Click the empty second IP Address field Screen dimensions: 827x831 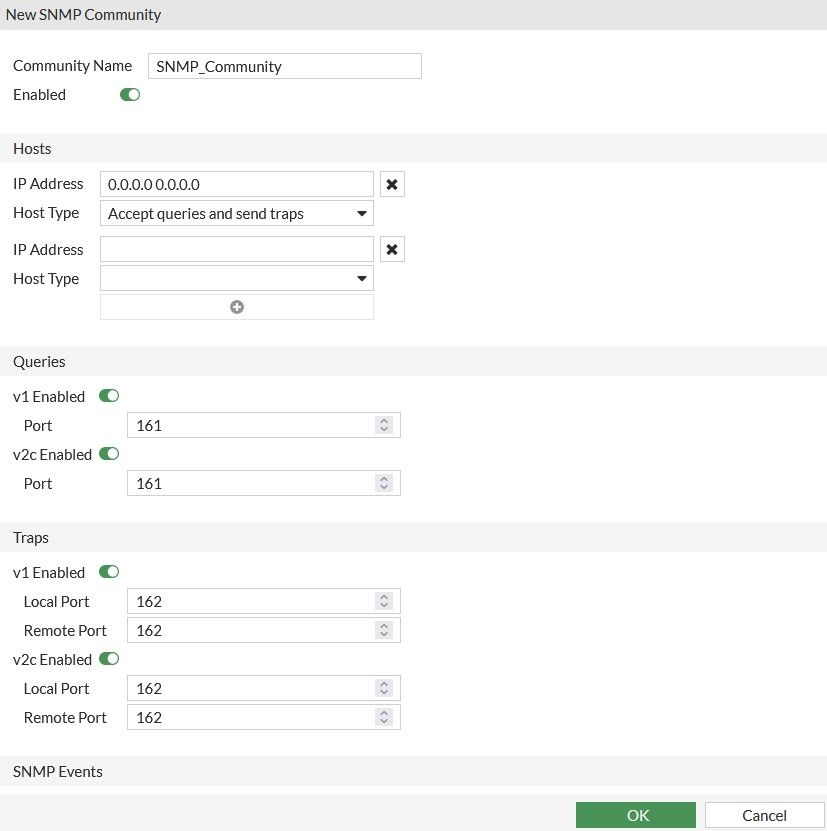(x=237, y=250)
